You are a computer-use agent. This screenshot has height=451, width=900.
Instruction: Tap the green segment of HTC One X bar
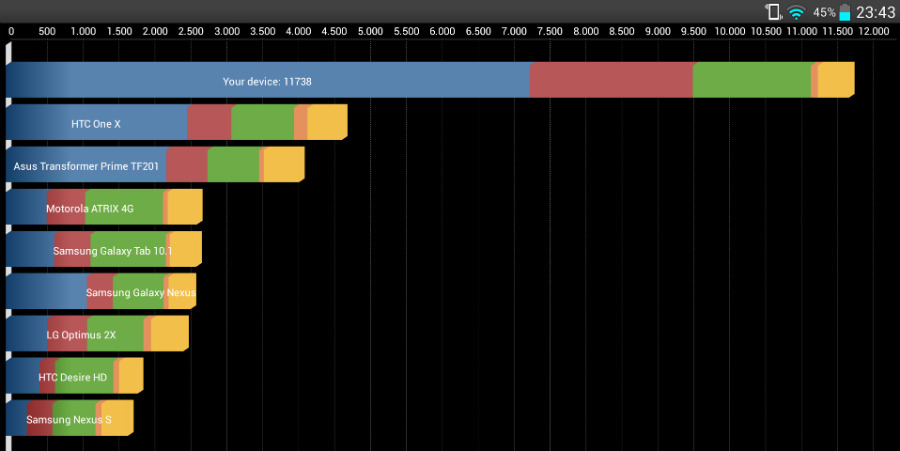coord(262,122)
